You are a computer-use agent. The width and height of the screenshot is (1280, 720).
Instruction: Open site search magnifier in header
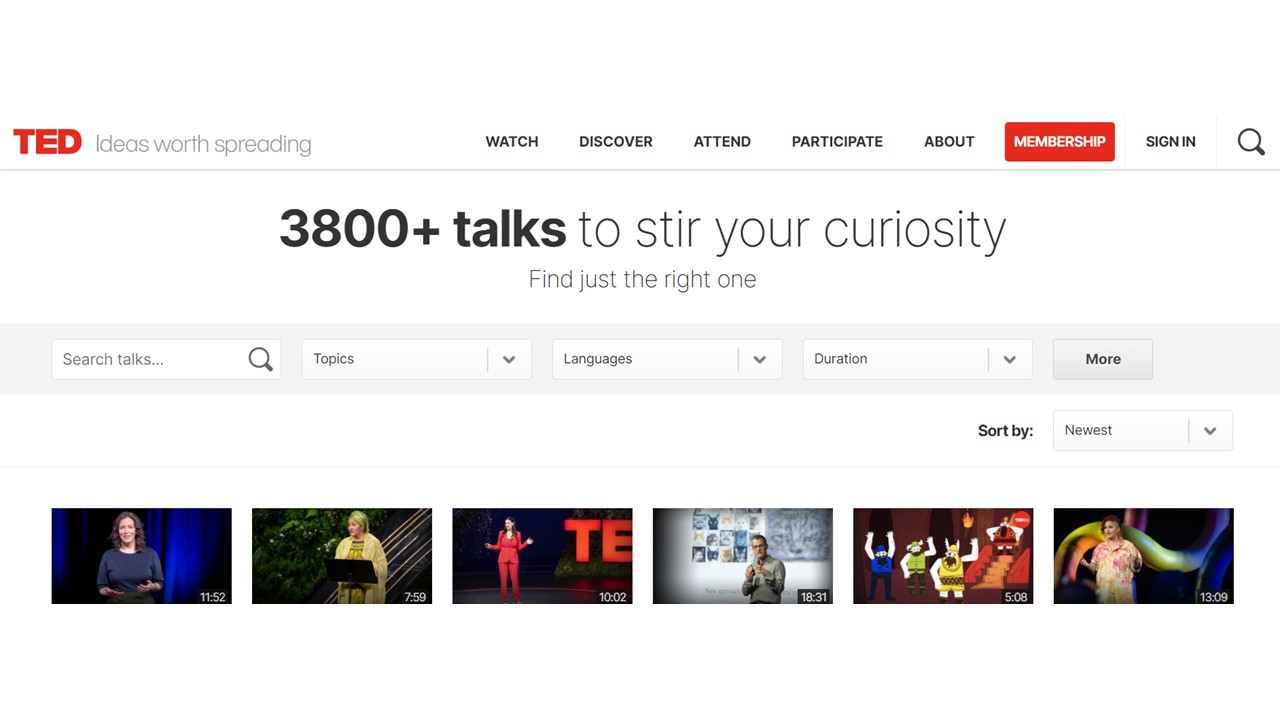1250,142
